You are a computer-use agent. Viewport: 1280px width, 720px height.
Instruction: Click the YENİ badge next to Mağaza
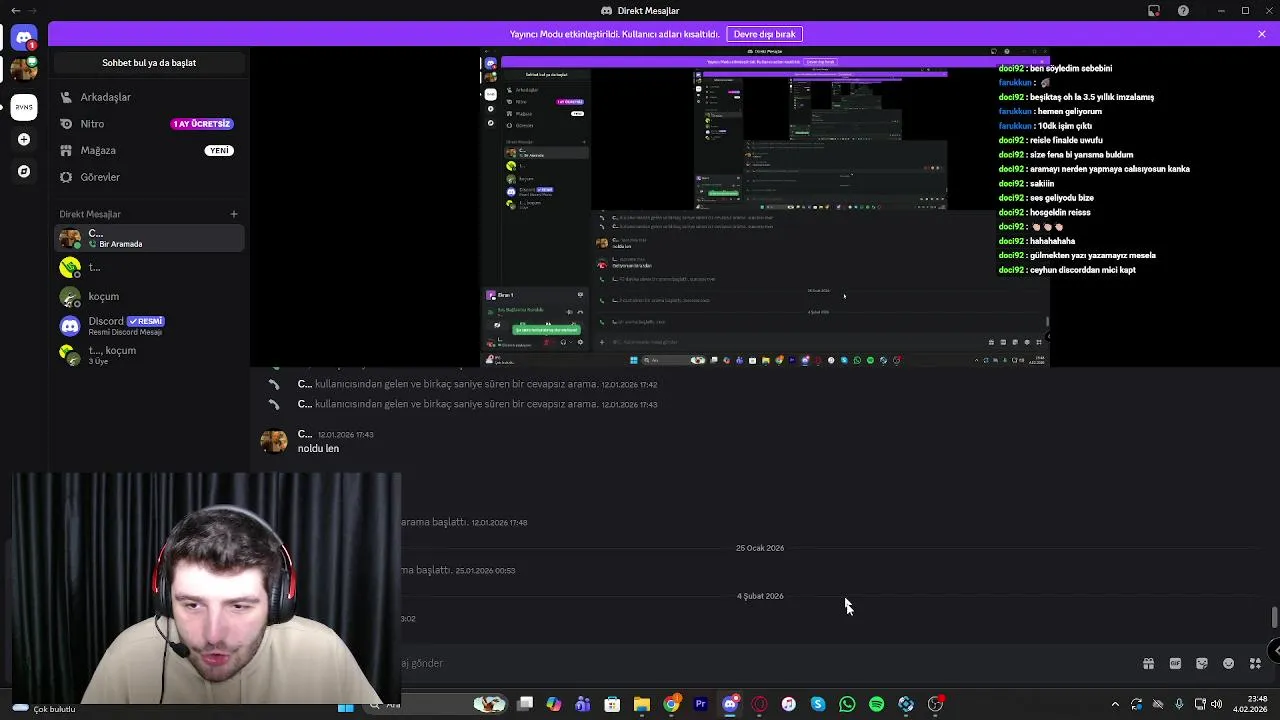pyautogui.click(x=219, y=150)
